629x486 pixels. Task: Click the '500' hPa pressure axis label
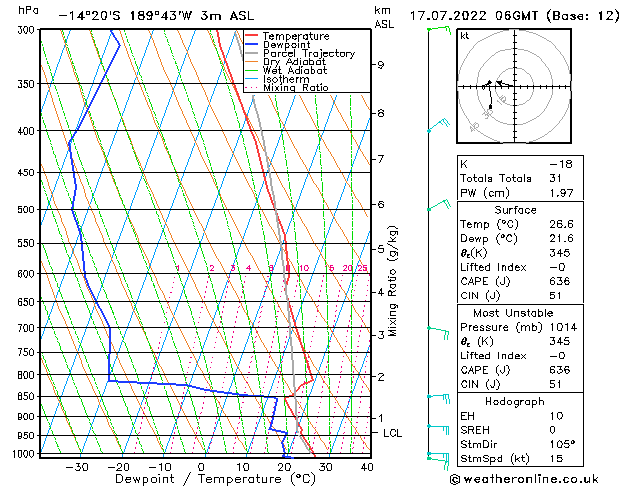point(28,210)
